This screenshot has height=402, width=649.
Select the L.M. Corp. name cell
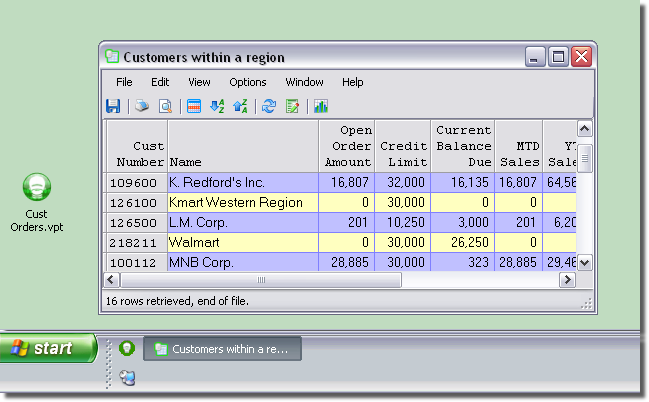click(243, 222)
